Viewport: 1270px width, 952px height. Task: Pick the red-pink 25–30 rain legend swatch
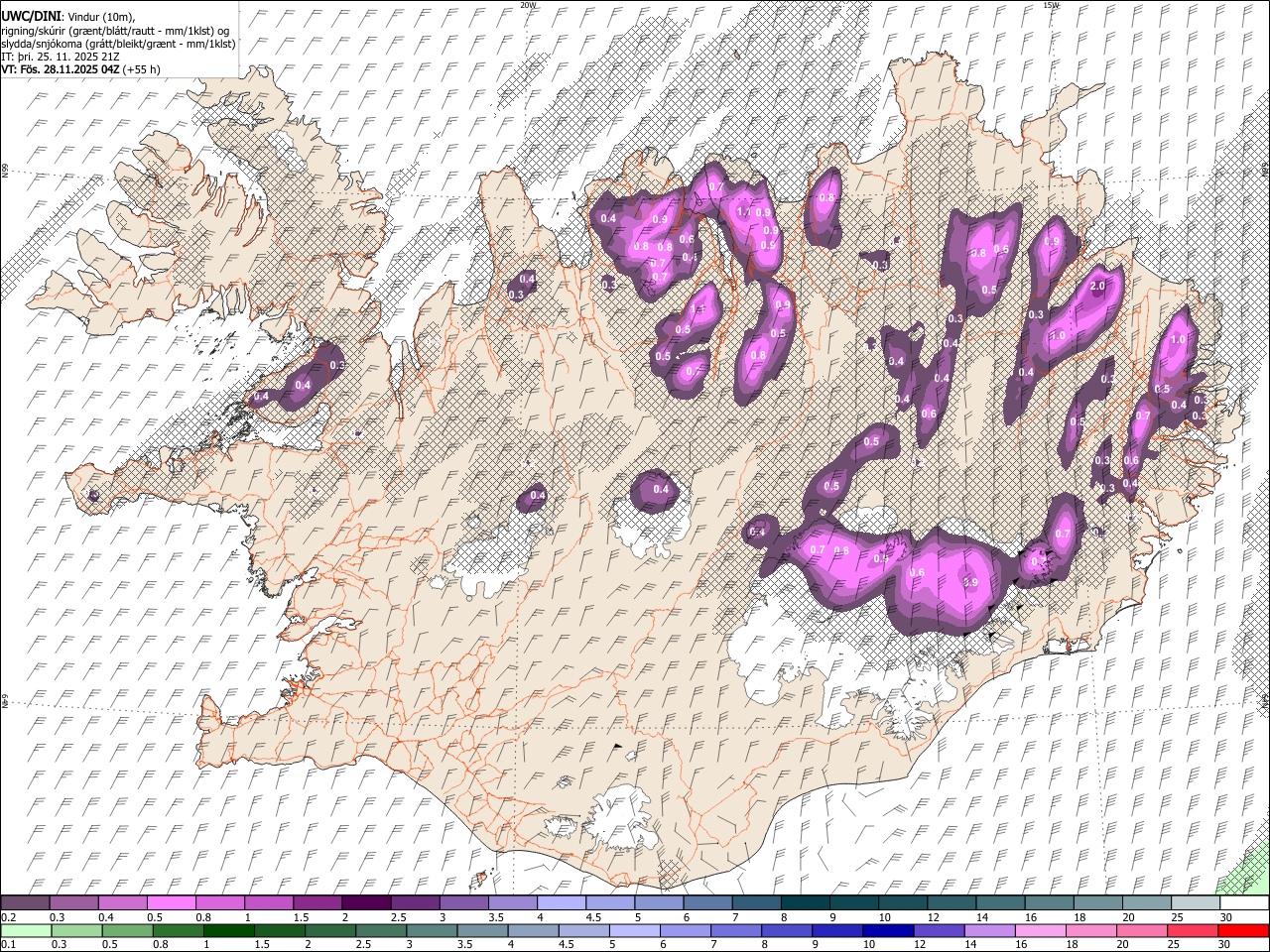pyautogui.click(x=1192, y=931)
